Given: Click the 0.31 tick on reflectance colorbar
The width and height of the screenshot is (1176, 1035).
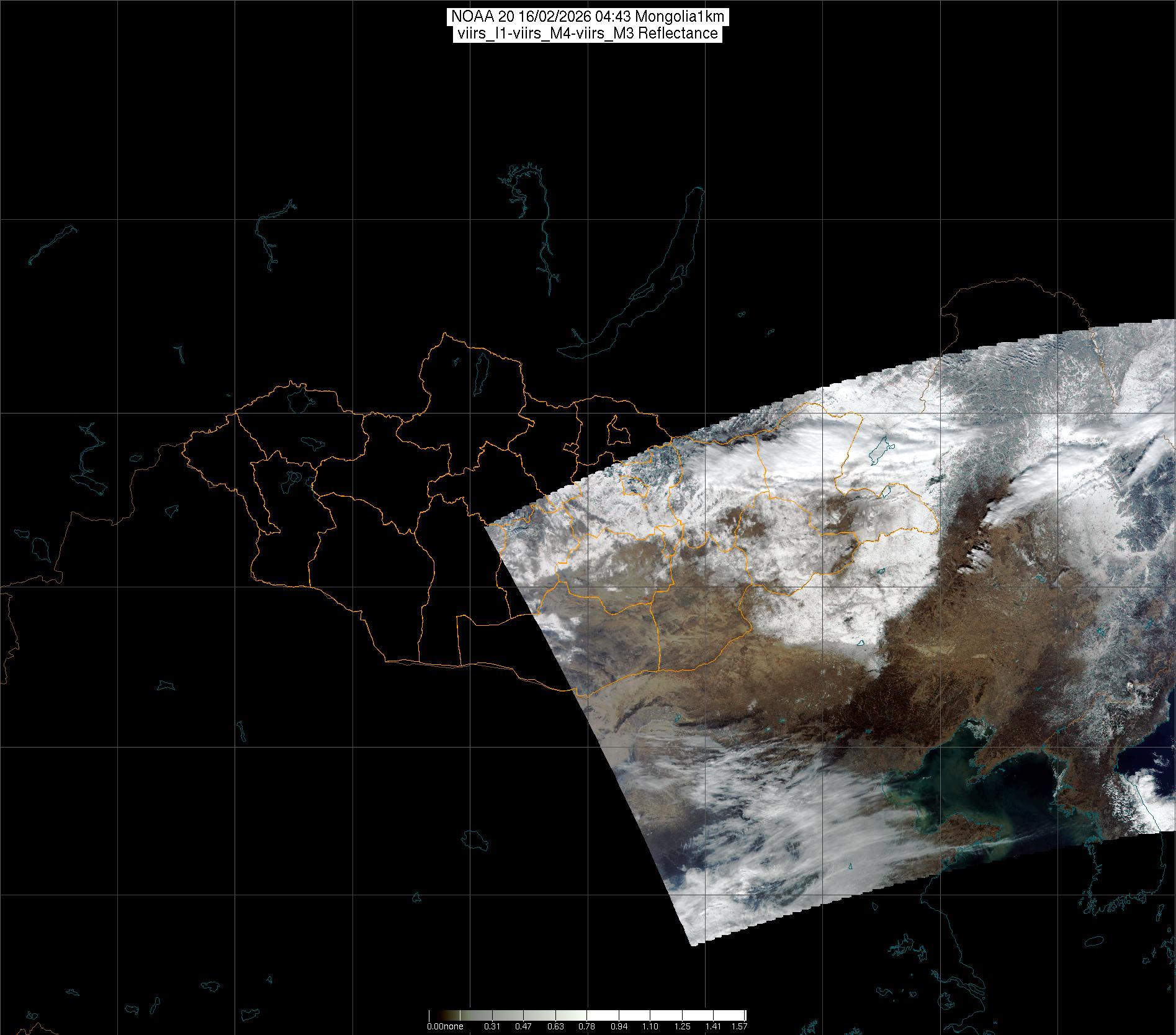Looking at the screenshot, I should coord(492,1026).
